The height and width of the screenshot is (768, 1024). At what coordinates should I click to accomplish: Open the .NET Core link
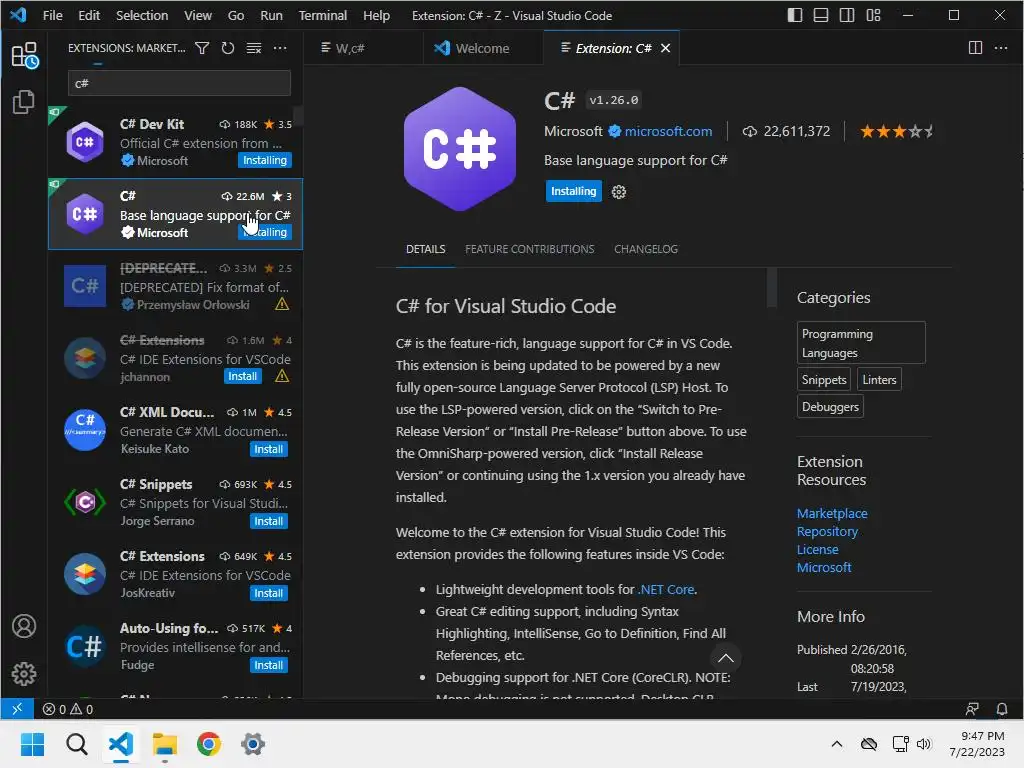click(x=666, y=589)
